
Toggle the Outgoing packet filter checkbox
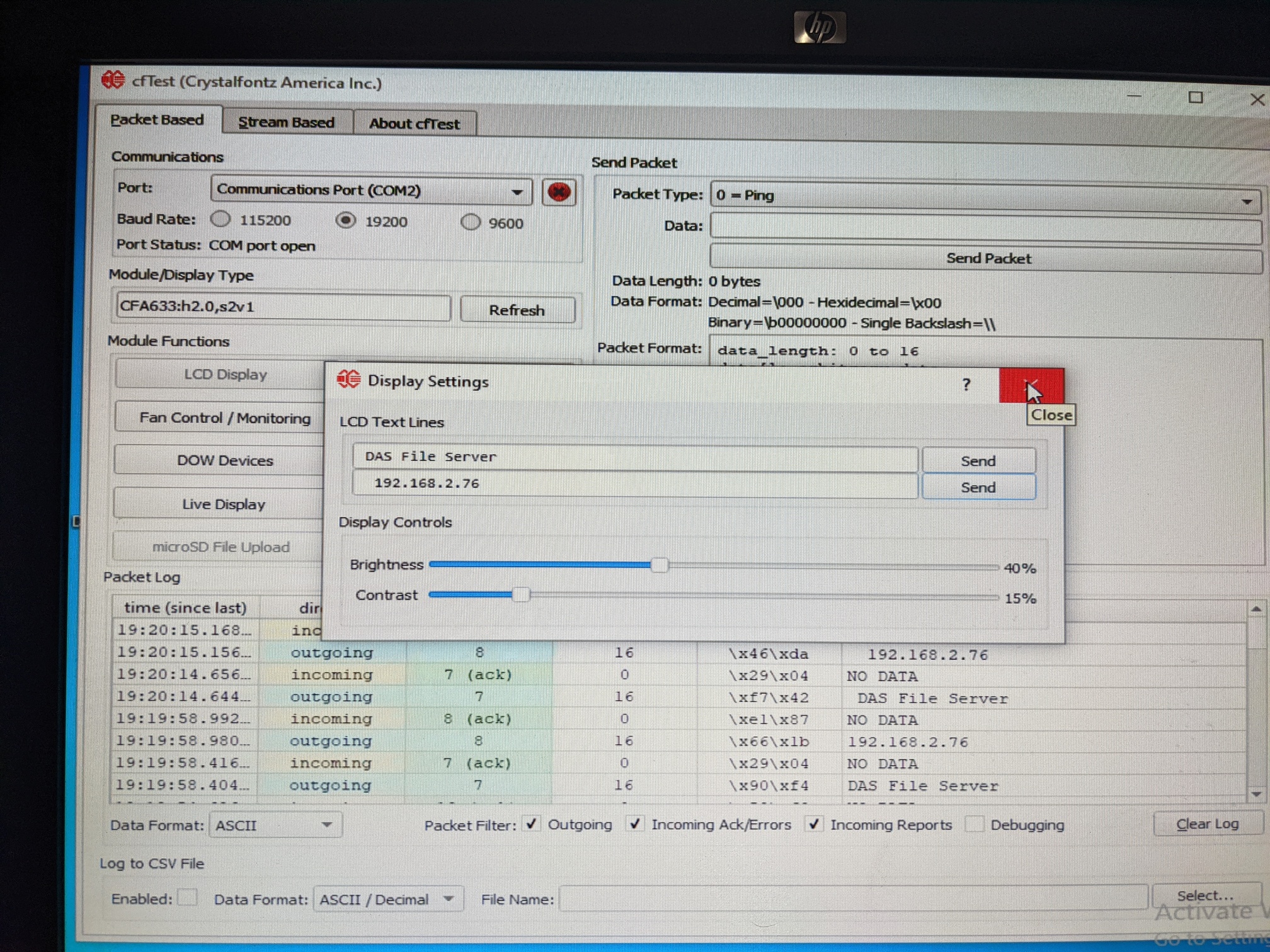tap(532, 824)
